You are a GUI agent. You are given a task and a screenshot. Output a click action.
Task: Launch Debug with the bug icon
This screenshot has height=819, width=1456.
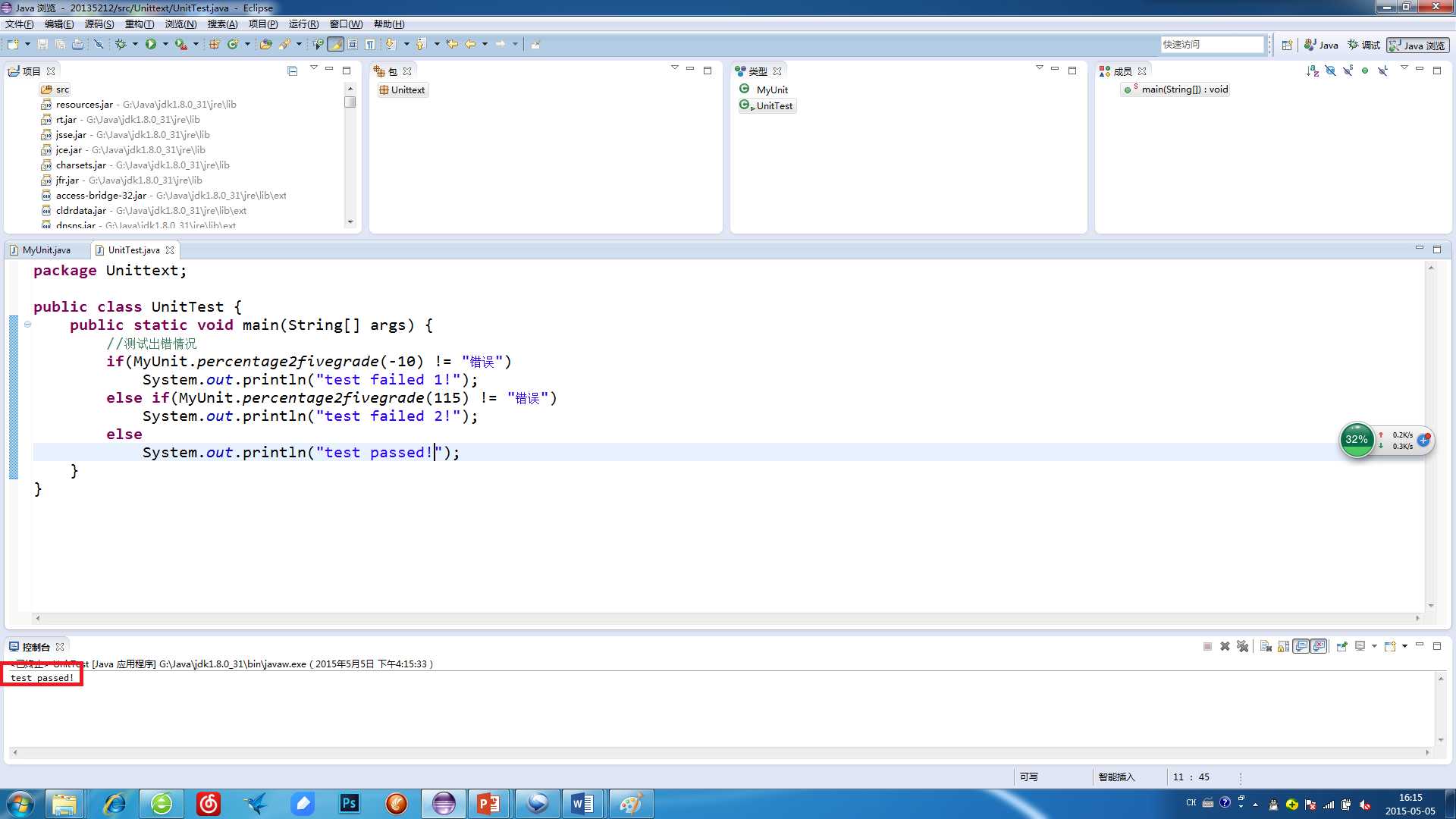[x=120, y=44]
